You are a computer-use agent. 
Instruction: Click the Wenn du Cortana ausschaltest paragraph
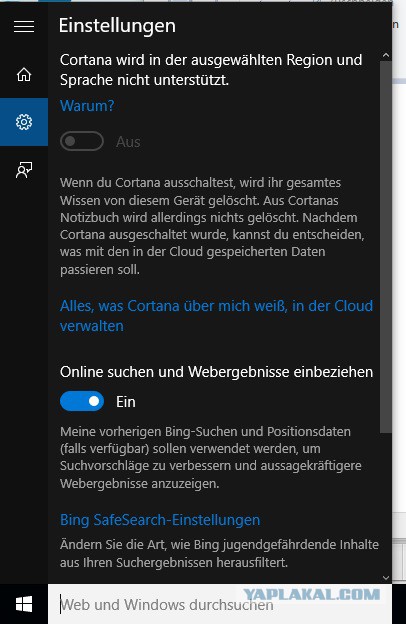pos(212,226)
